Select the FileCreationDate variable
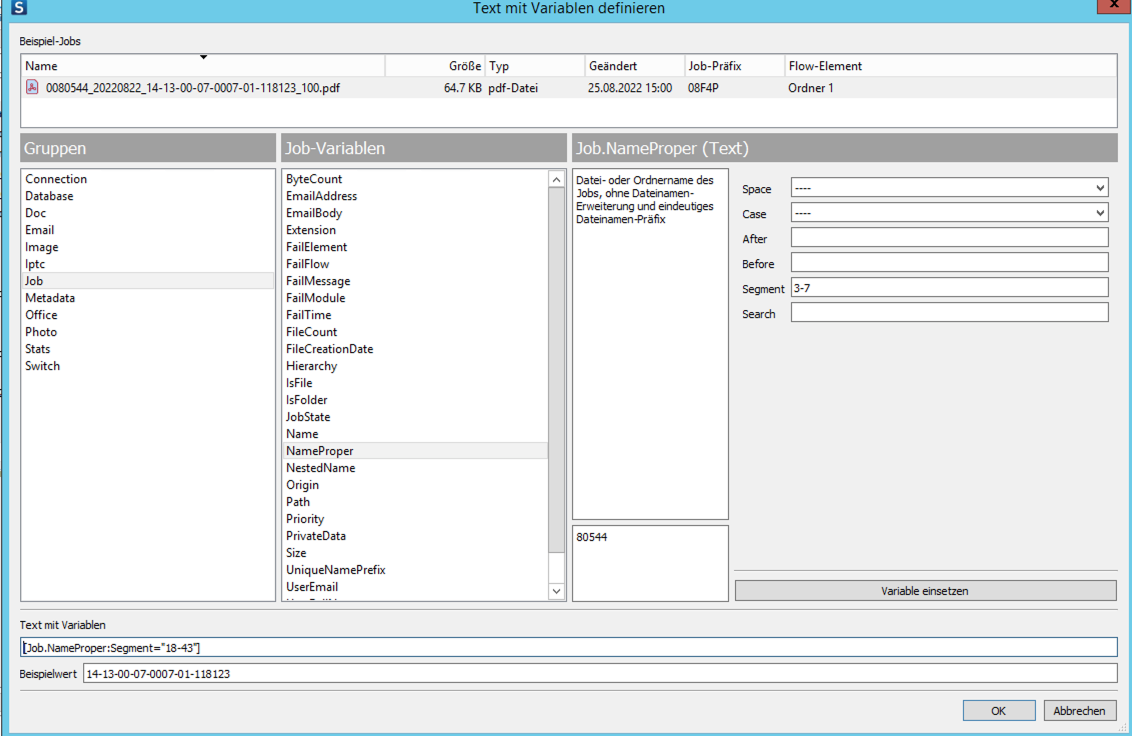 [x=329, y=349]
